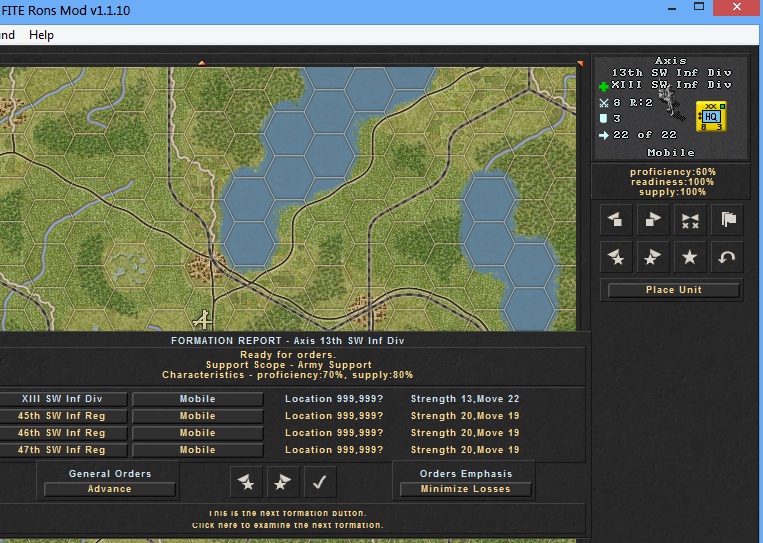Click 'Strength 13,Move 22' text
Image resolution: width=763 pixels, height=543 pixels.
465,399
